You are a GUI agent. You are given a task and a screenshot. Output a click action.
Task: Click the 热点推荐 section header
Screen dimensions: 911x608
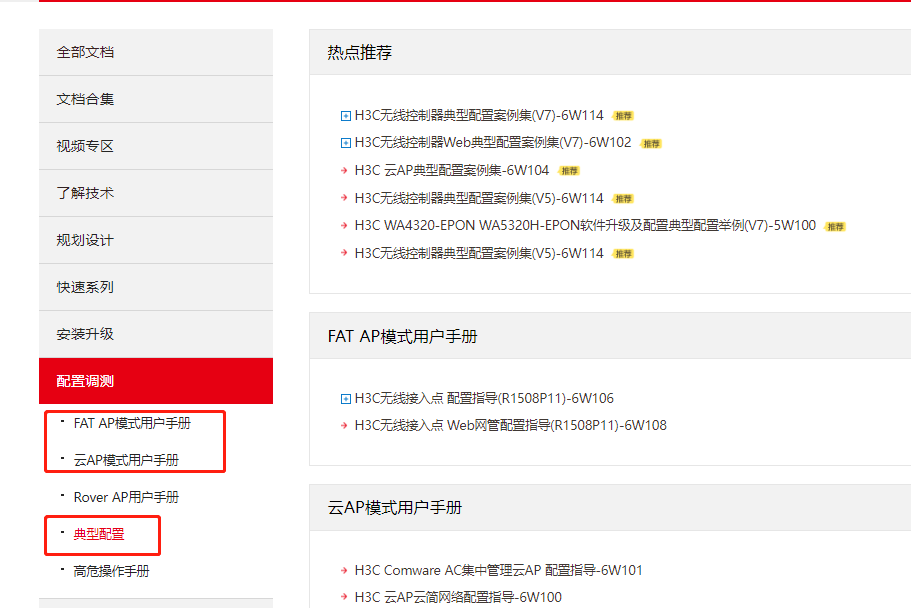pyautogui.click(x=610, y=52)
